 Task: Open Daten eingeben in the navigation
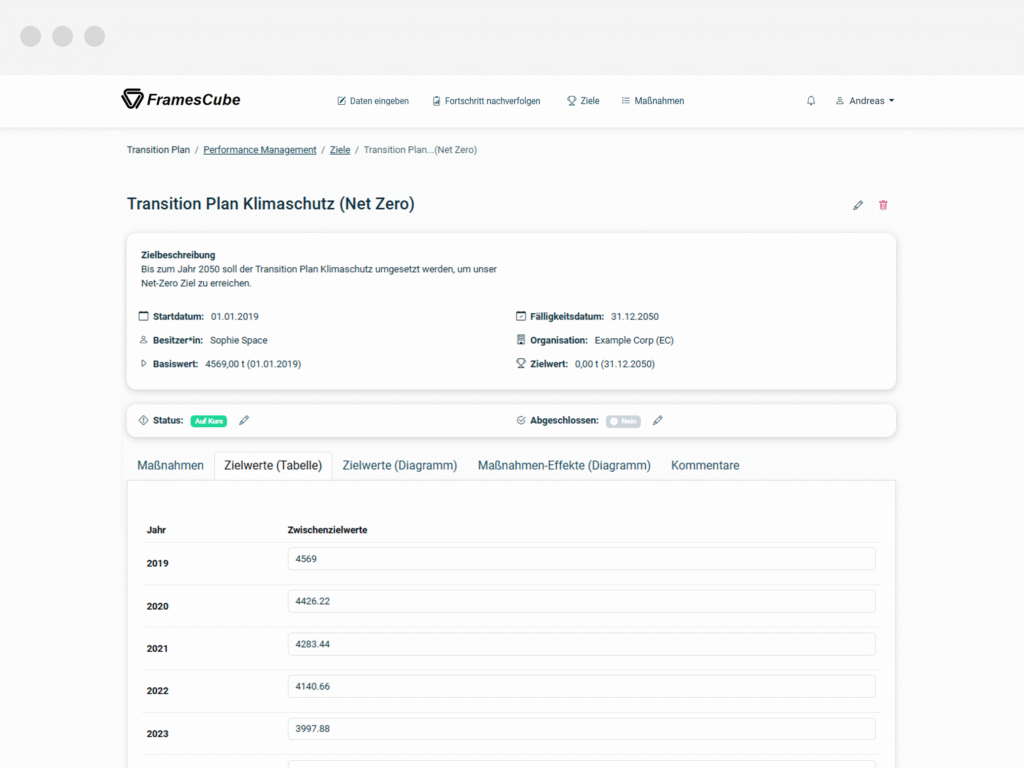pos(373,101)
